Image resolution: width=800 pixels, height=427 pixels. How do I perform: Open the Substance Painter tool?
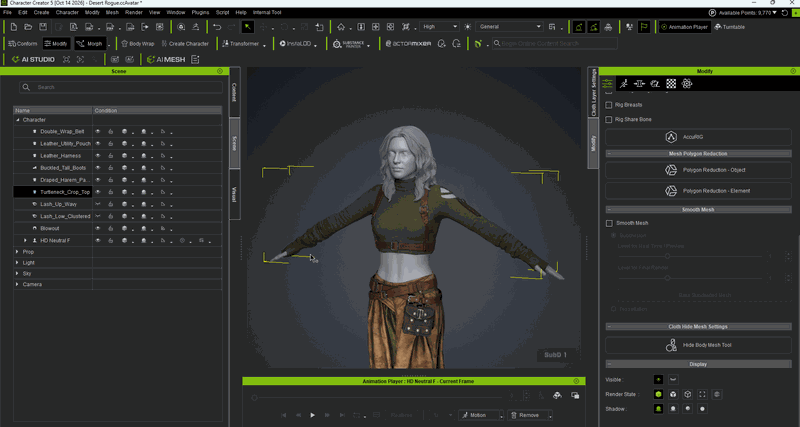click(x=348, y=44)
